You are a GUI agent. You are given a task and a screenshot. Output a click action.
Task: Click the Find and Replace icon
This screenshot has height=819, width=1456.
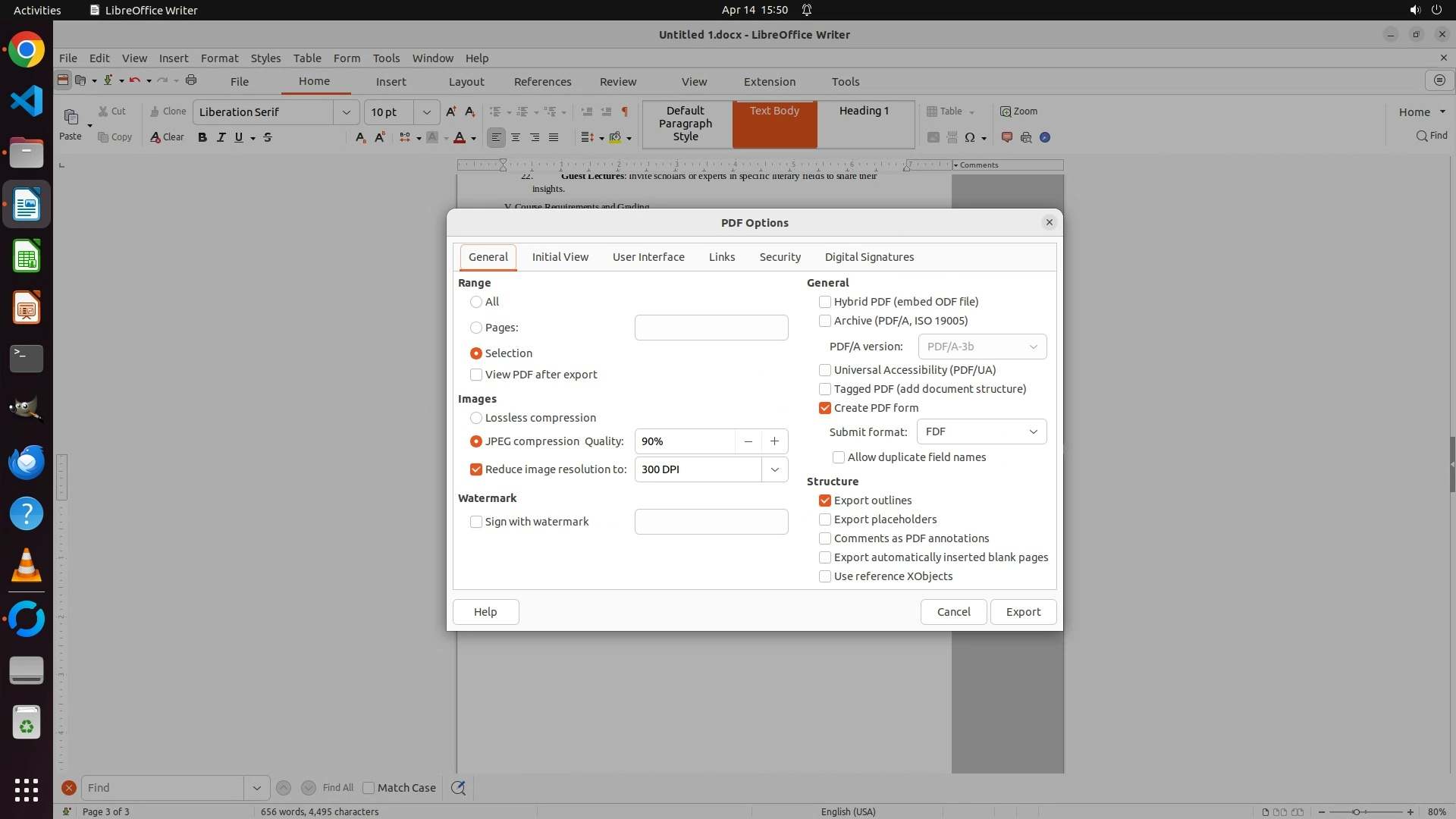[458, 788]
